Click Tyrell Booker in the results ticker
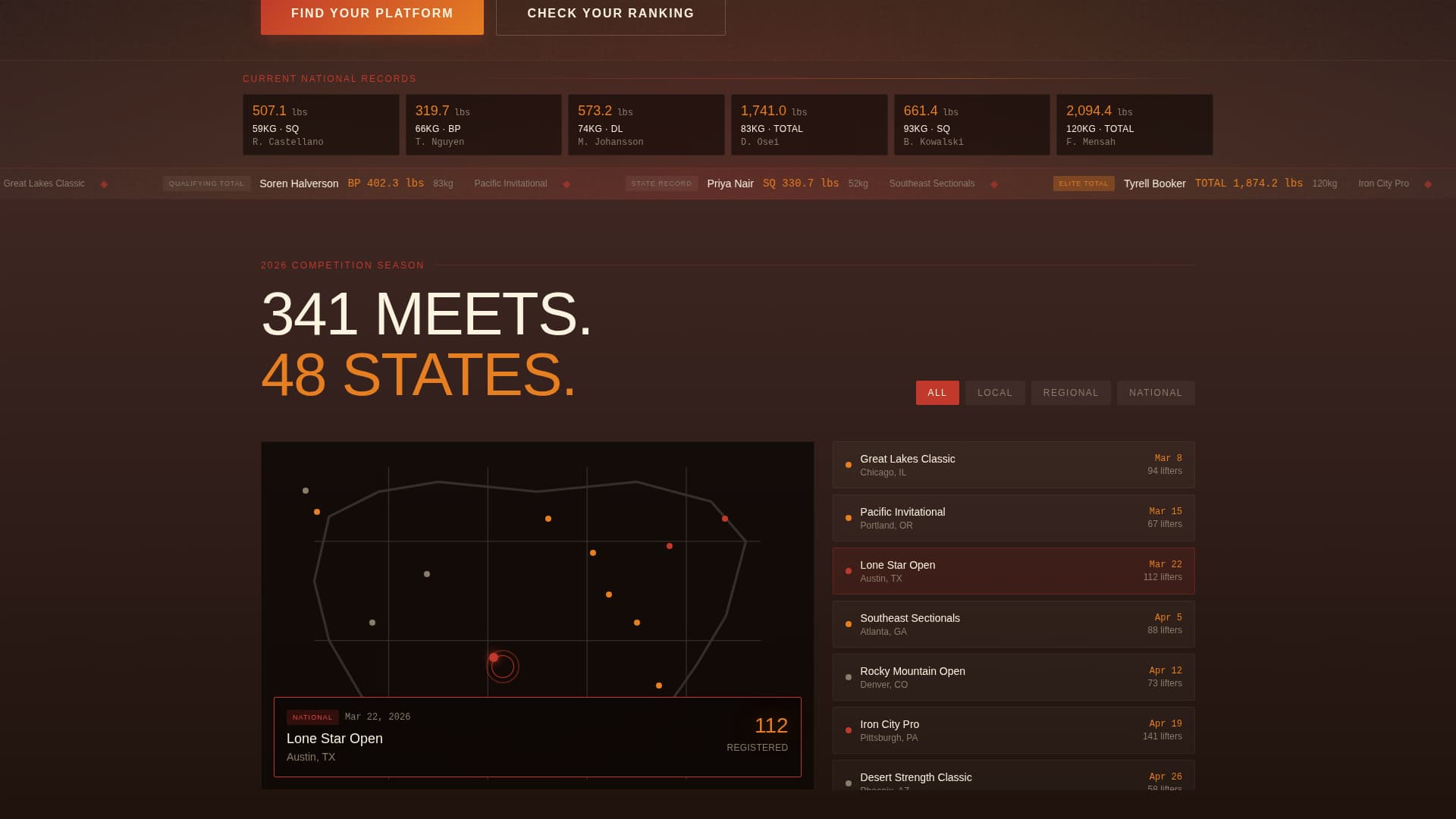Viewport: 1456px width, 819px height. coord(1154,184)
